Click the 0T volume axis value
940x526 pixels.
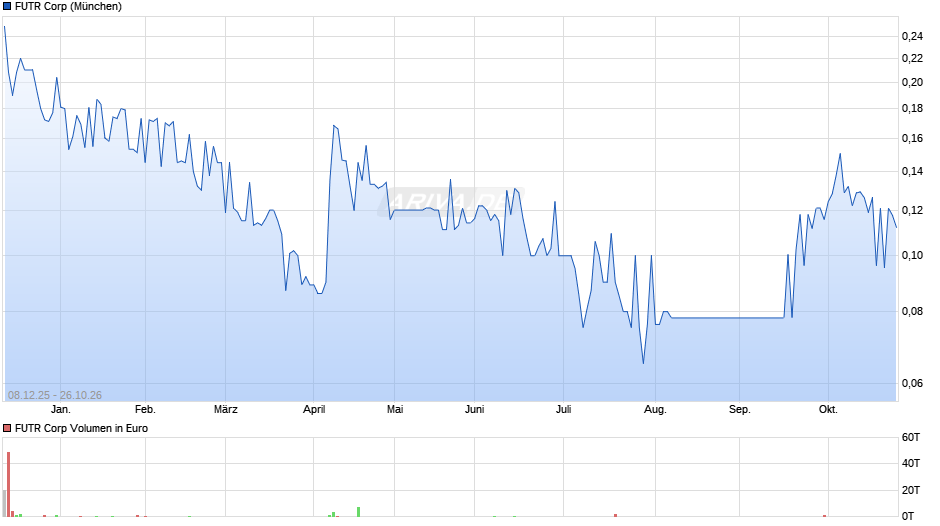pos(908,516)
